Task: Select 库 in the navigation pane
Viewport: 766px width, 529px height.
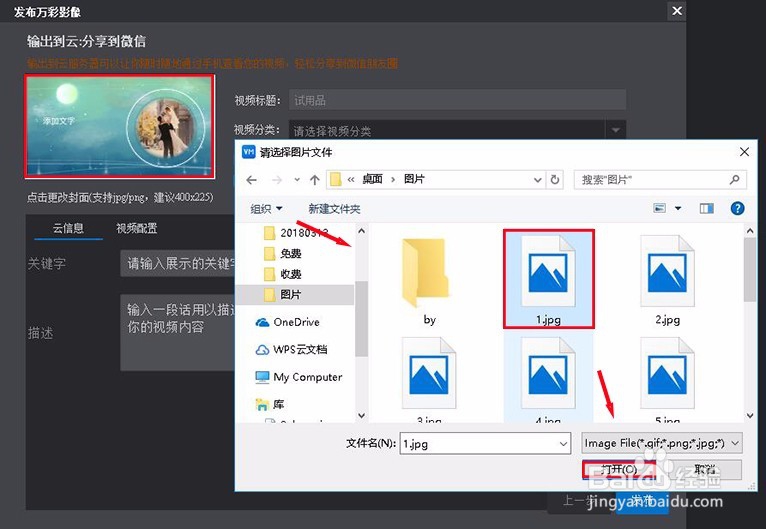Action: 270,404
